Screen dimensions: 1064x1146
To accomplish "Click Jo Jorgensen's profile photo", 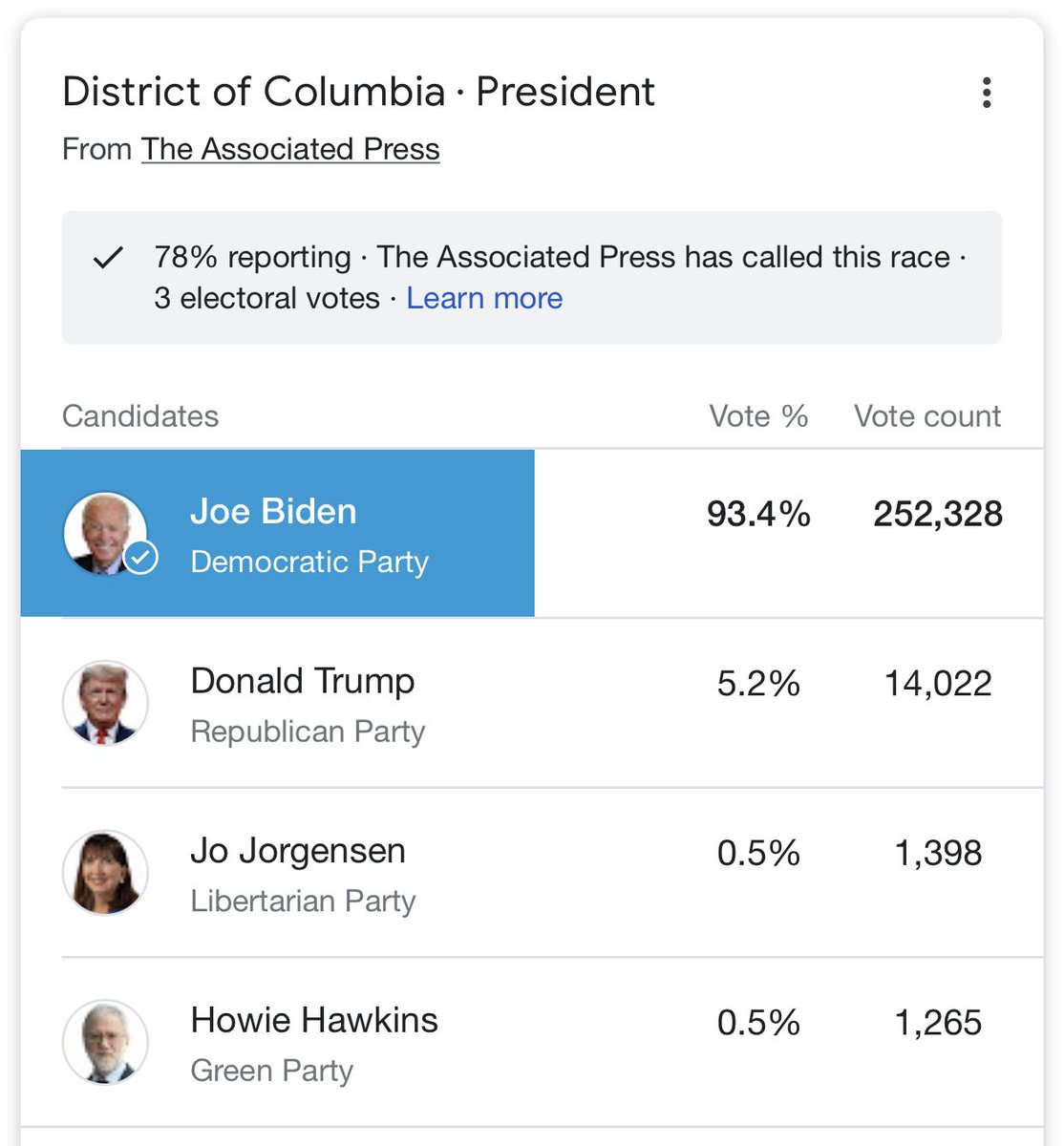I will [105, 873].
